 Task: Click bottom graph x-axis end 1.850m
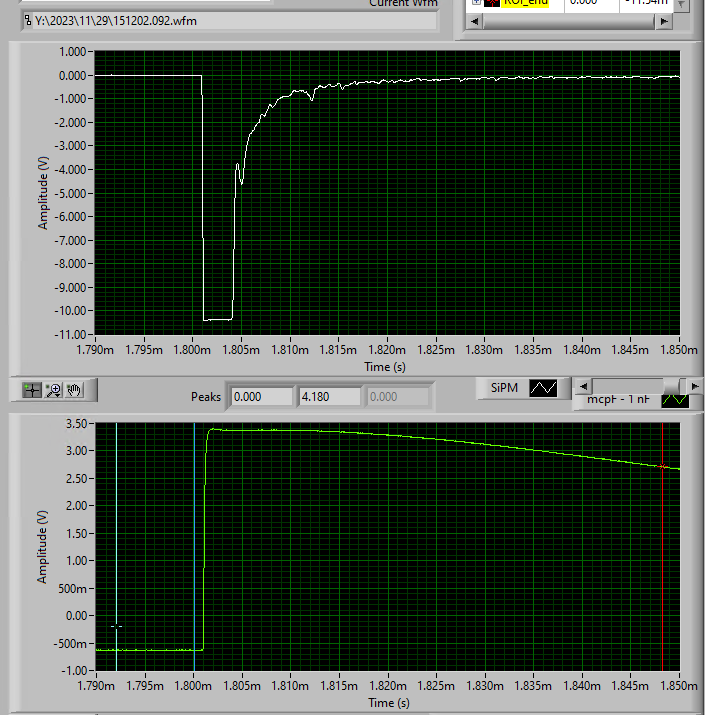[x=679, y=686]
